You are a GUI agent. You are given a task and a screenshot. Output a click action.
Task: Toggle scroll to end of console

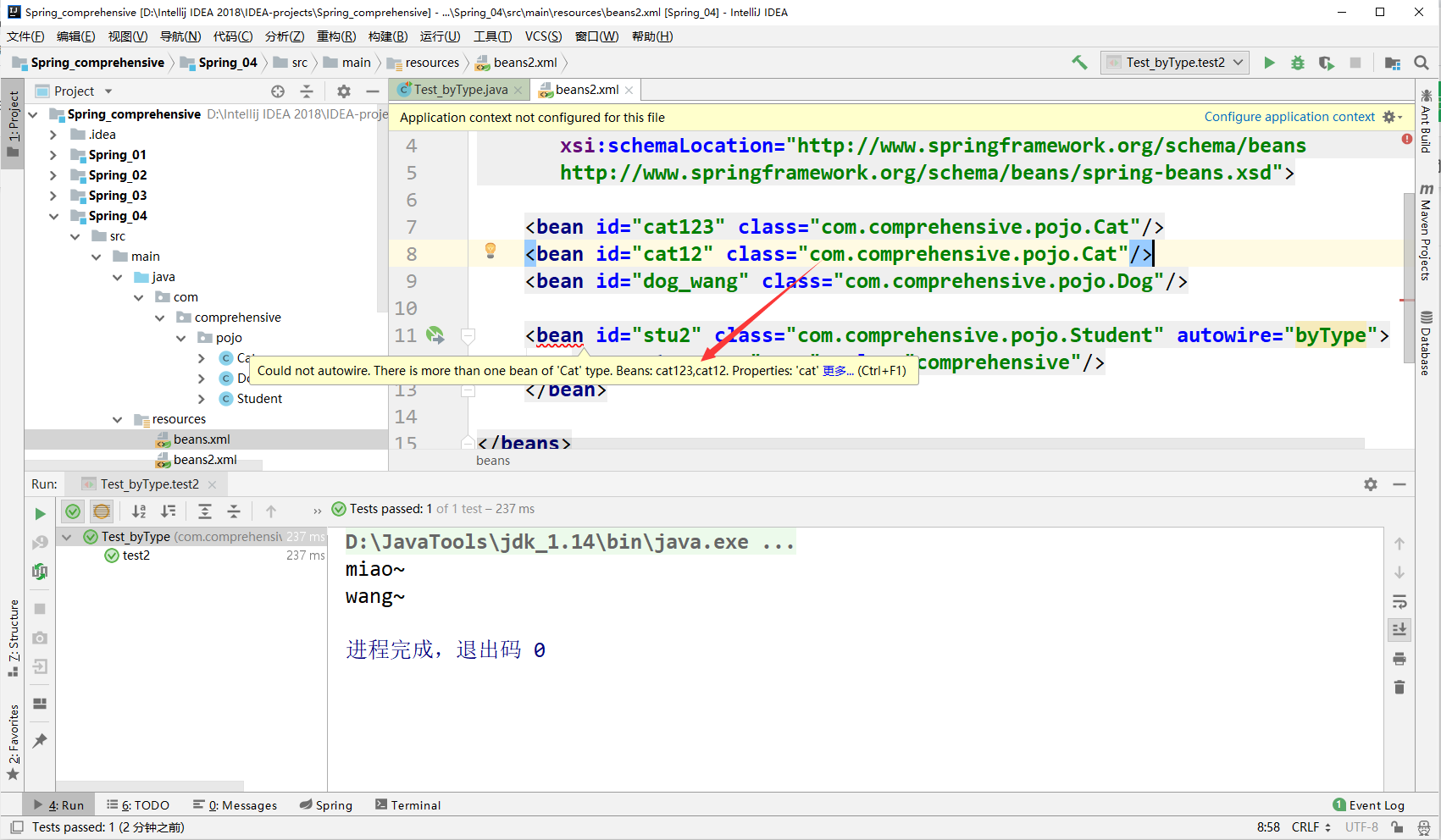[x=1399, y=629]
